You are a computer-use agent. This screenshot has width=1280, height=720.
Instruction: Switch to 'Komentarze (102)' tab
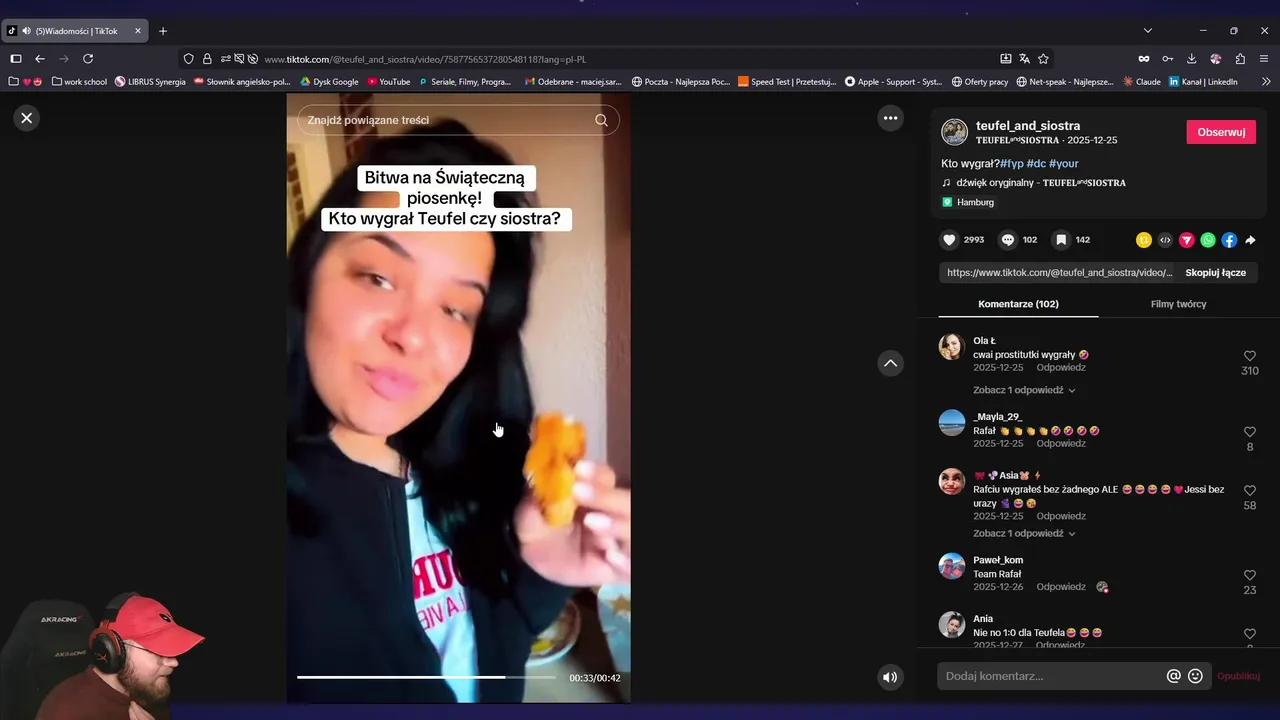[x=1018, y=304]
